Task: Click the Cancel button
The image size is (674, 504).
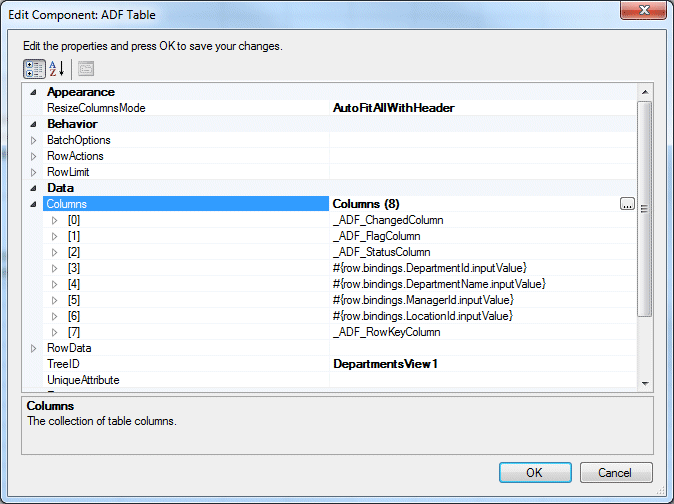Action: coord(616,473)
